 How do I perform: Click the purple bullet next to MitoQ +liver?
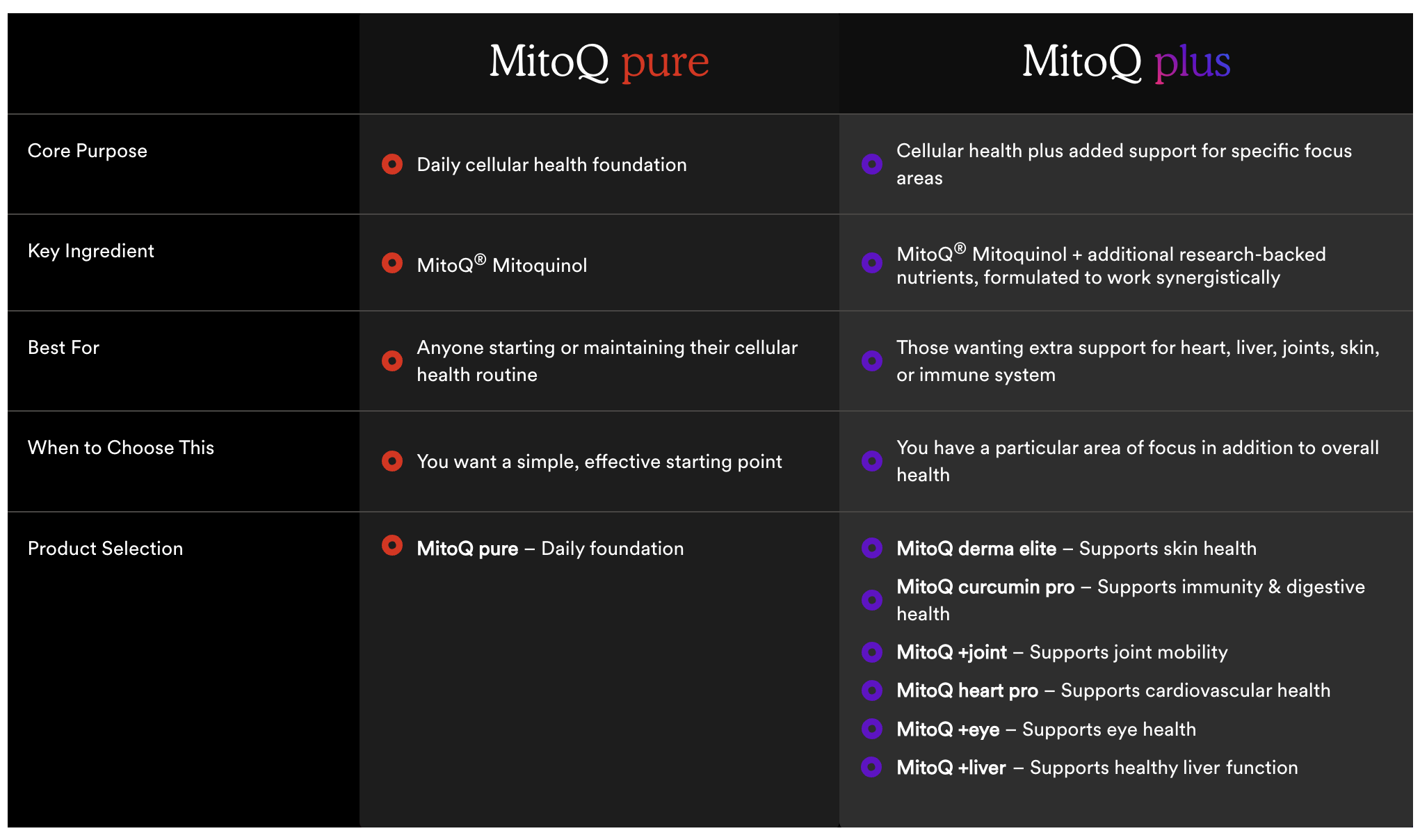tap(872, 767)
